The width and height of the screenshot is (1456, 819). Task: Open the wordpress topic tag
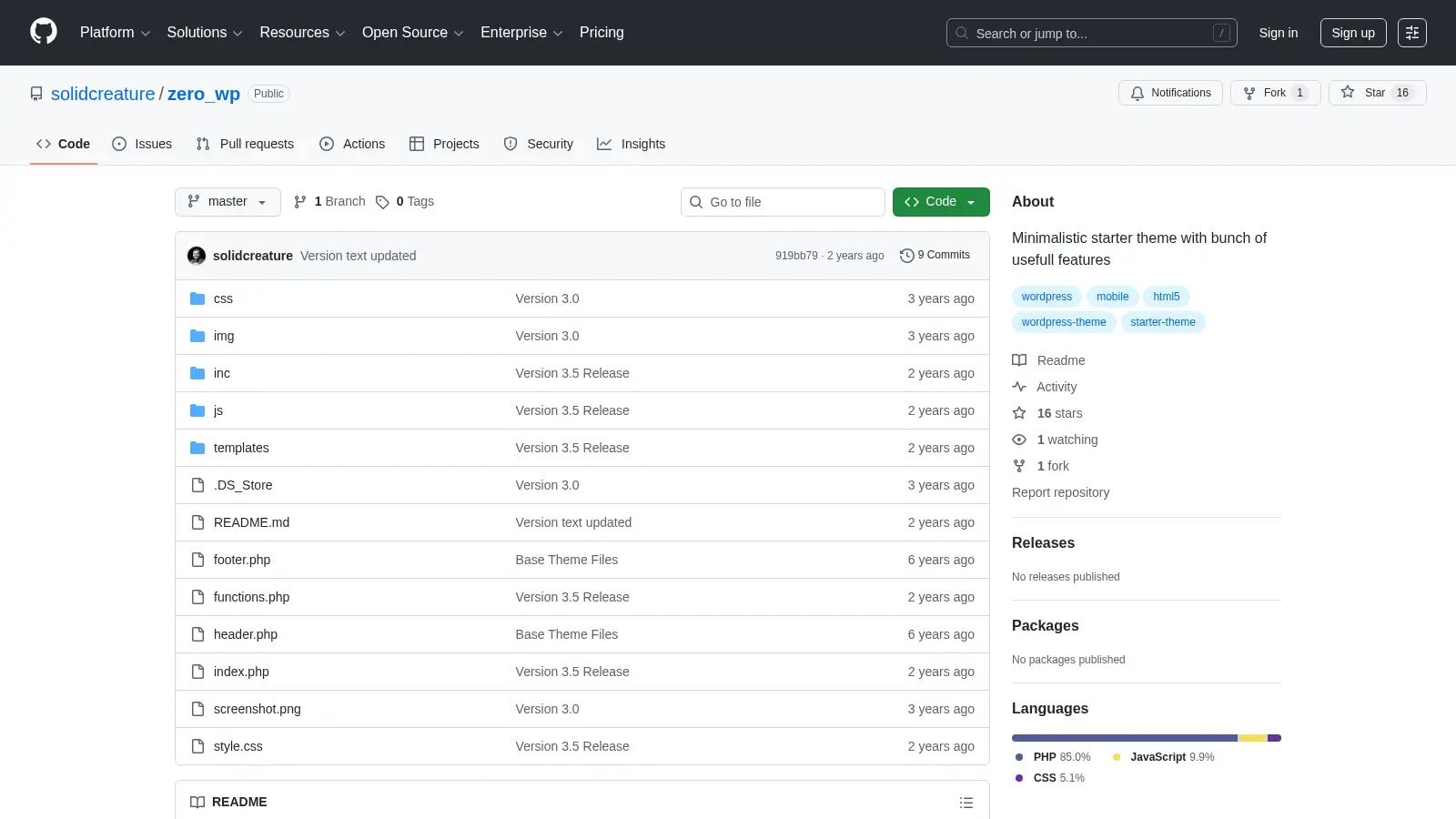1046,297
